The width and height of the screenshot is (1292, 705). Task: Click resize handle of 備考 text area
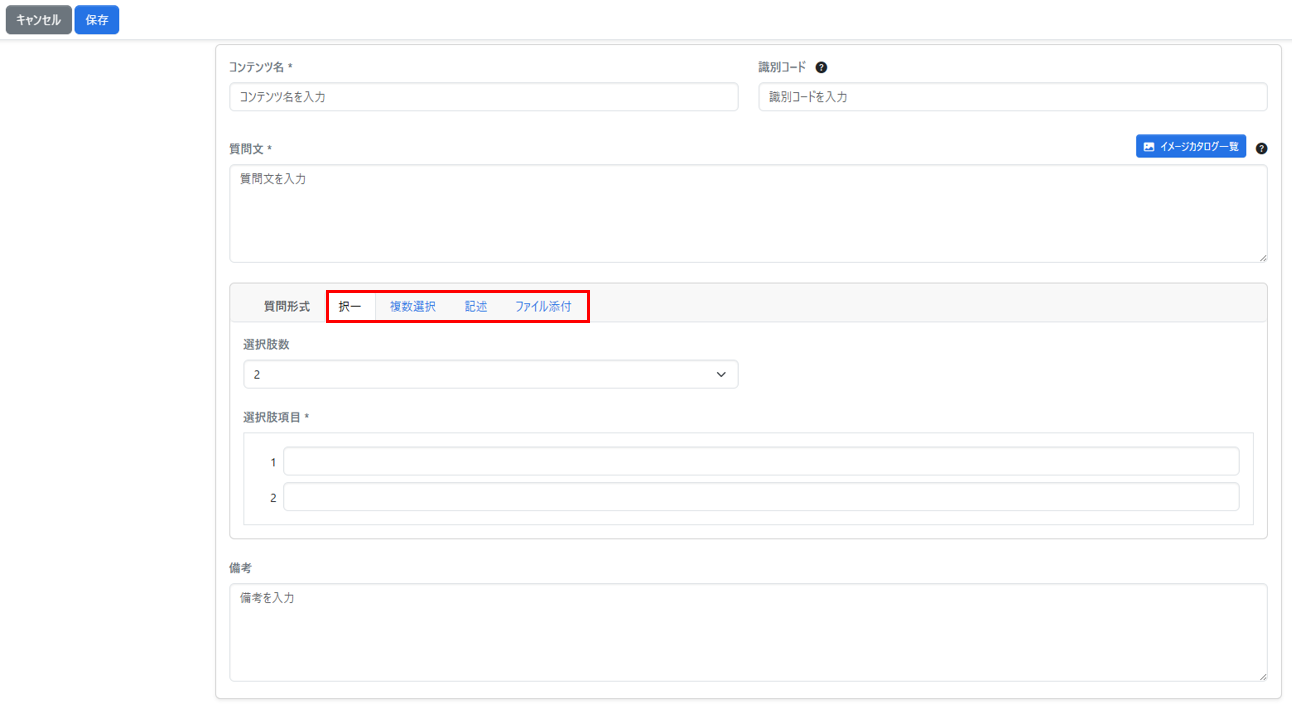click(x=1262, y=676)
